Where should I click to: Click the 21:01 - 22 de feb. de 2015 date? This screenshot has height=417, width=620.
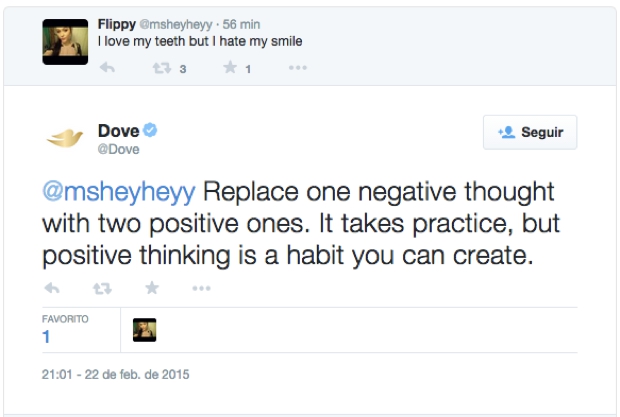coord(115,376)
